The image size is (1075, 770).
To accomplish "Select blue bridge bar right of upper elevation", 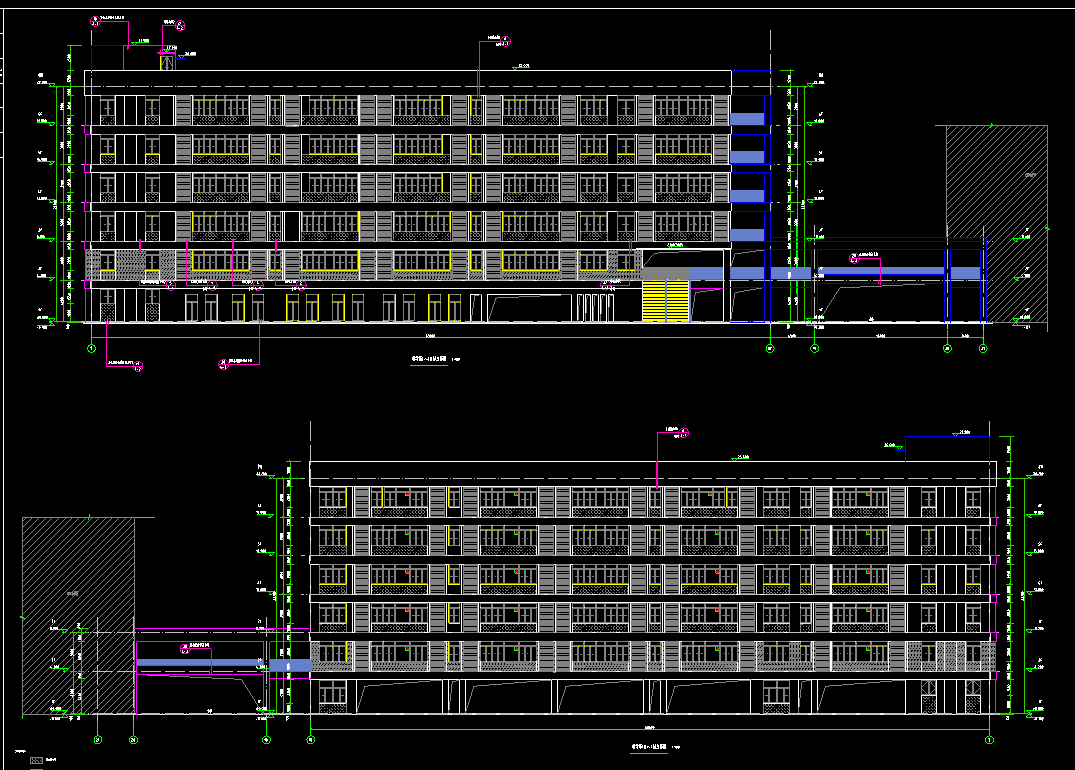I will [x=882, y=272].
